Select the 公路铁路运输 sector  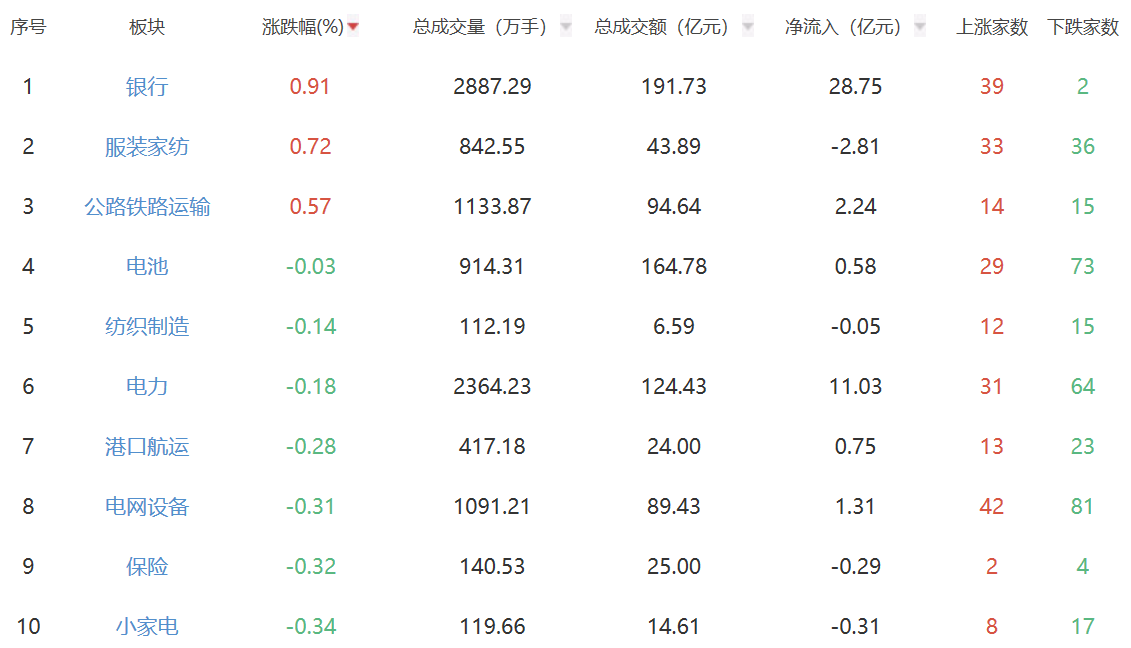click(147, 207)
